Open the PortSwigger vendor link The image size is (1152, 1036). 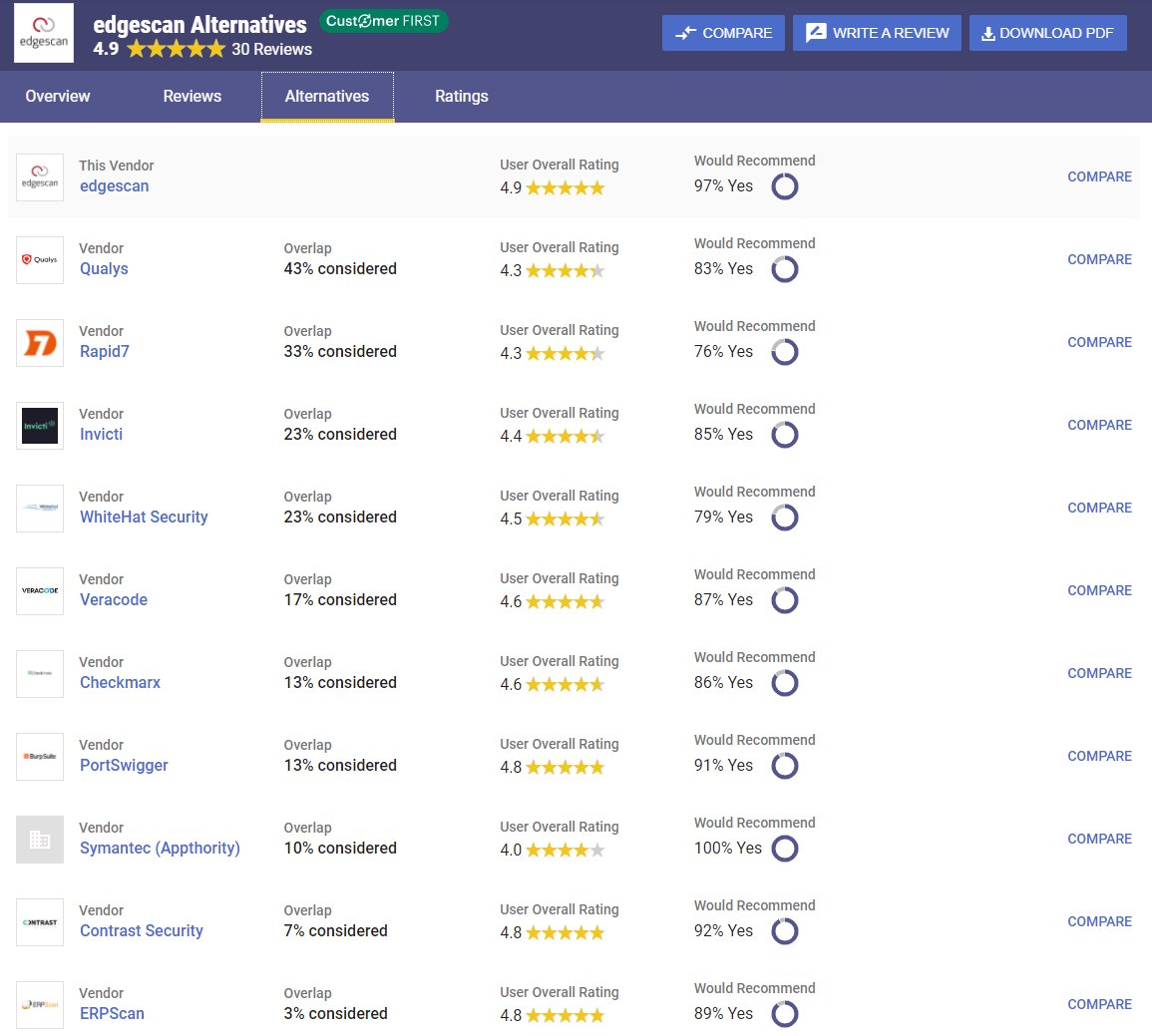[124, 765]
